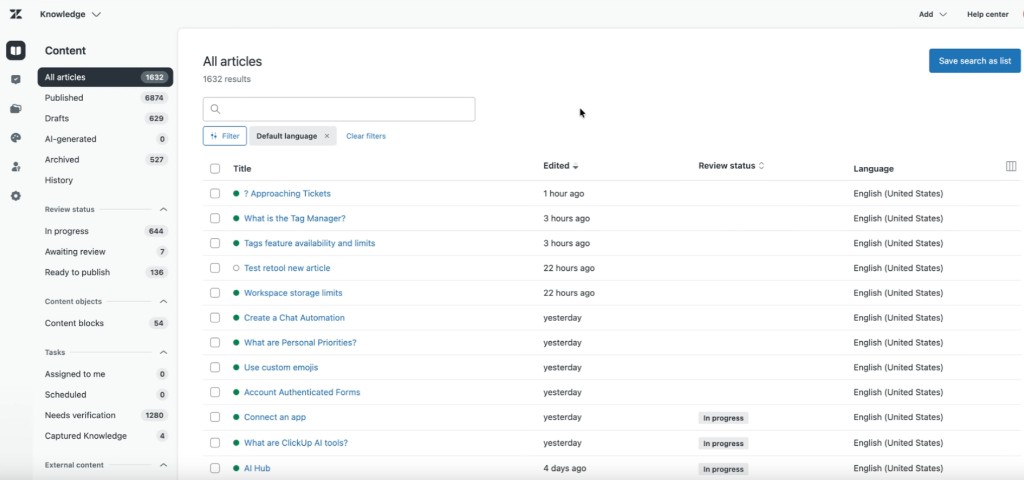
Task: Open the Knowledge product dropdown
Action: tap(71, 14)
